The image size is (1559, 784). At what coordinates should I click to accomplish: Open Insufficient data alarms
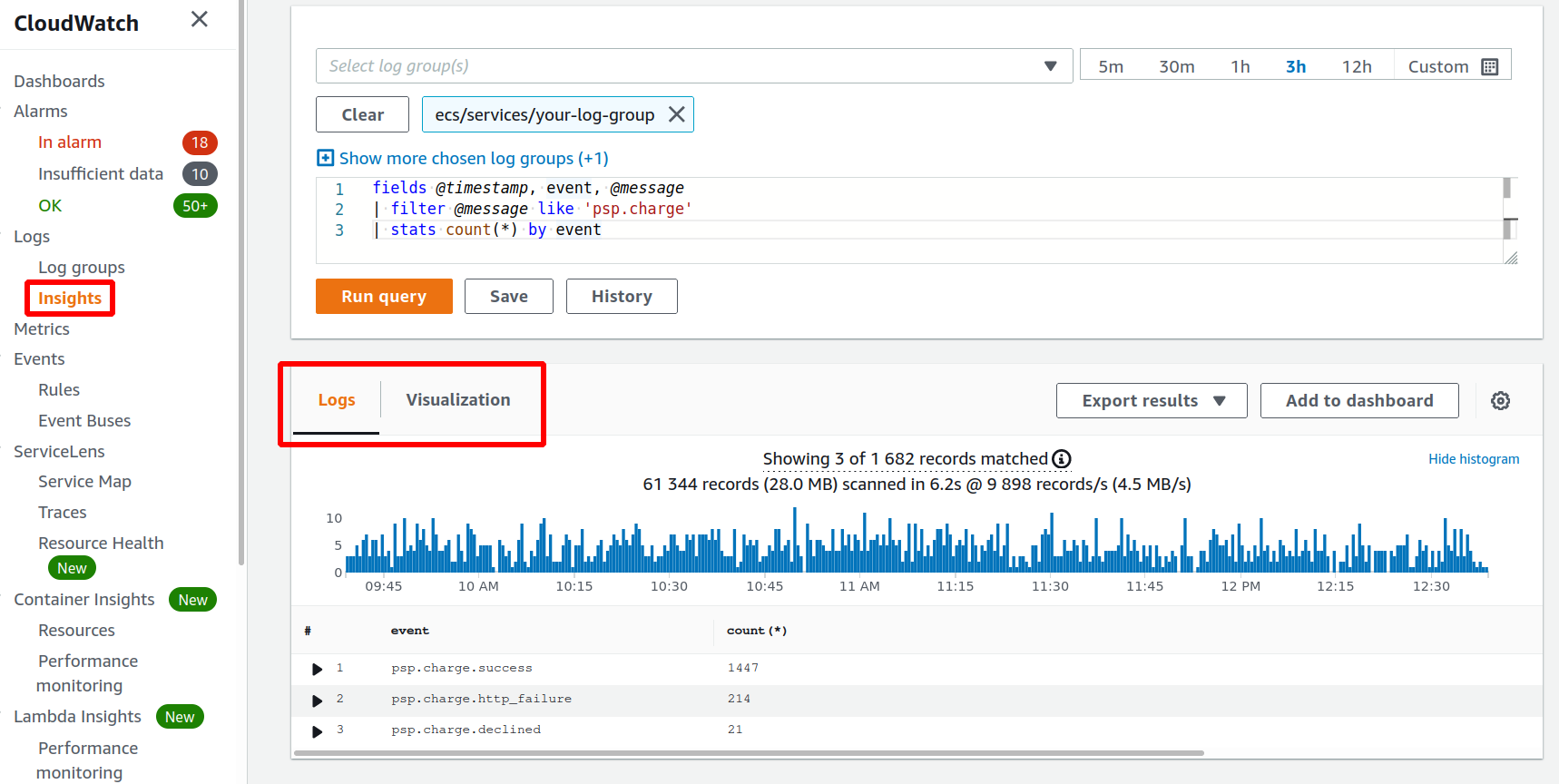(101, 174)
